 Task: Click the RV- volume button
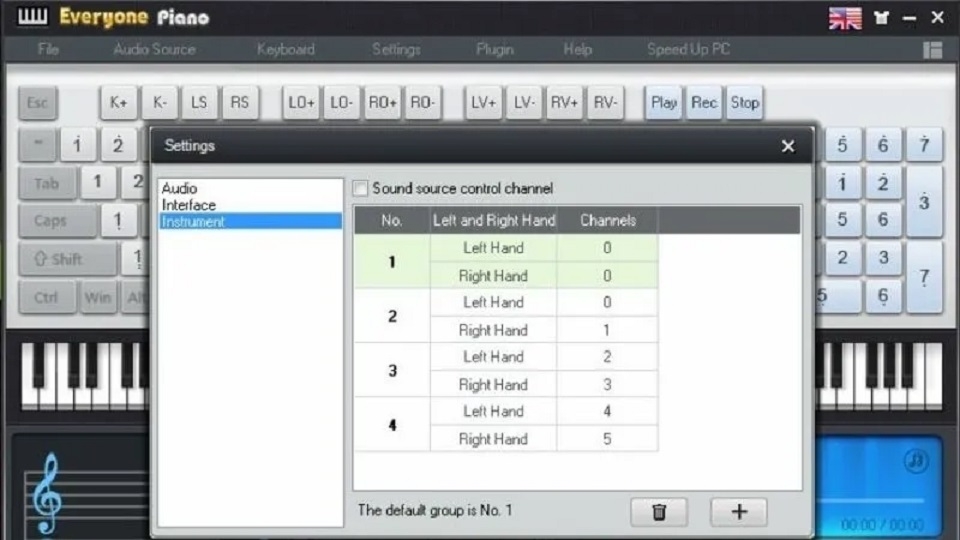tap(605, 102)
